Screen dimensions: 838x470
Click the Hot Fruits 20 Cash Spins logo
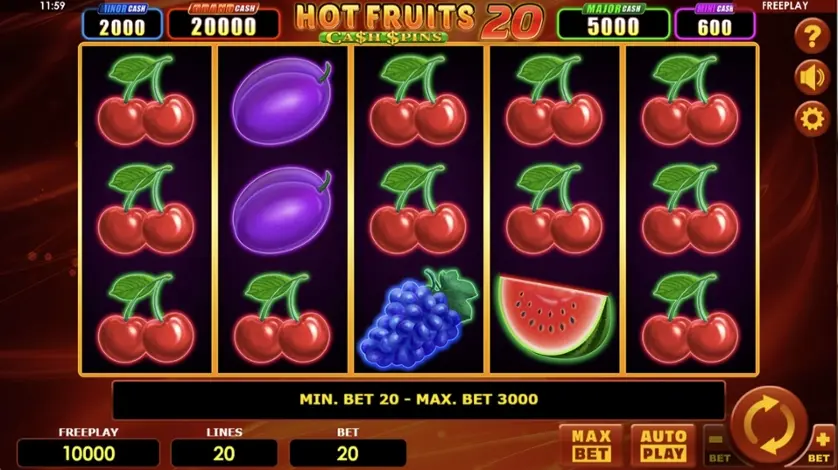pyautogui.click(x=418, y=22)
